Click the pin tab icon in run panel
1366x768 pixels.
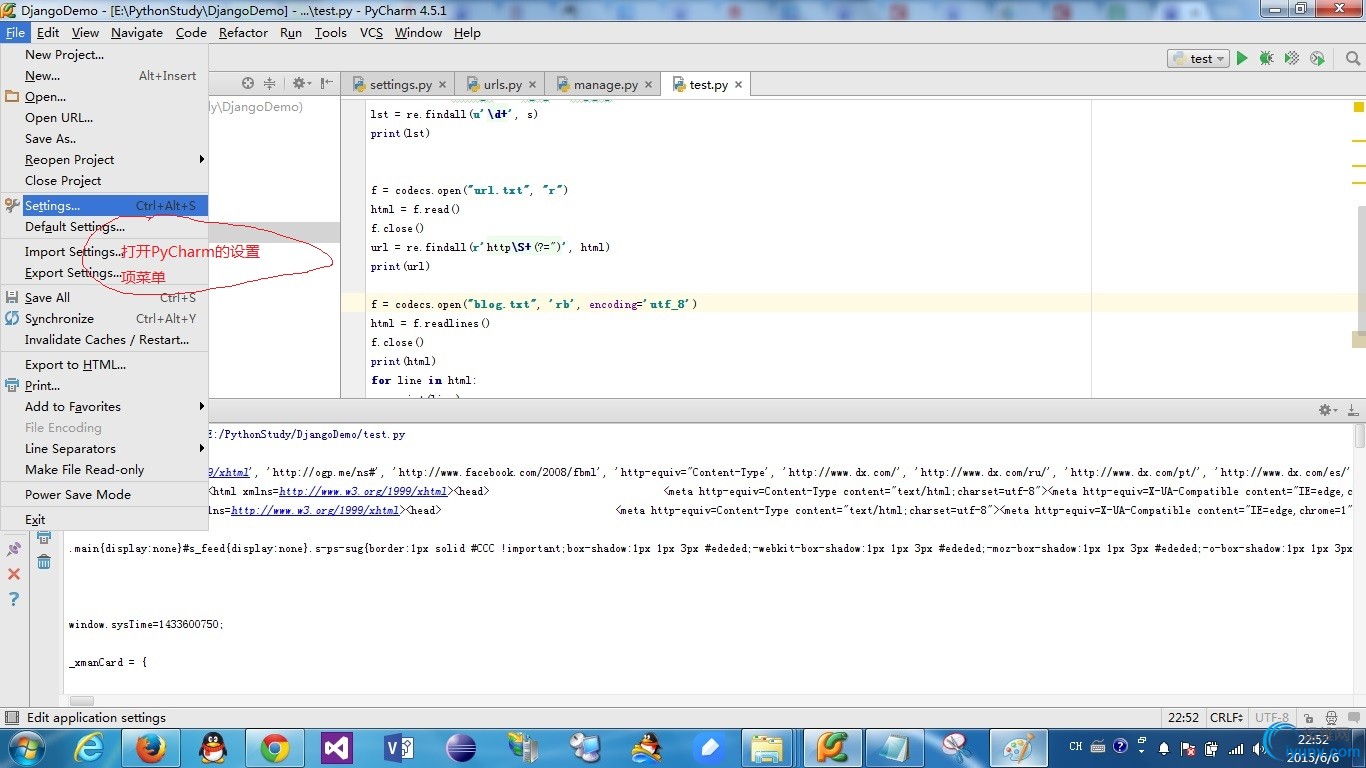pyautogui.click(x=14, y=549)
